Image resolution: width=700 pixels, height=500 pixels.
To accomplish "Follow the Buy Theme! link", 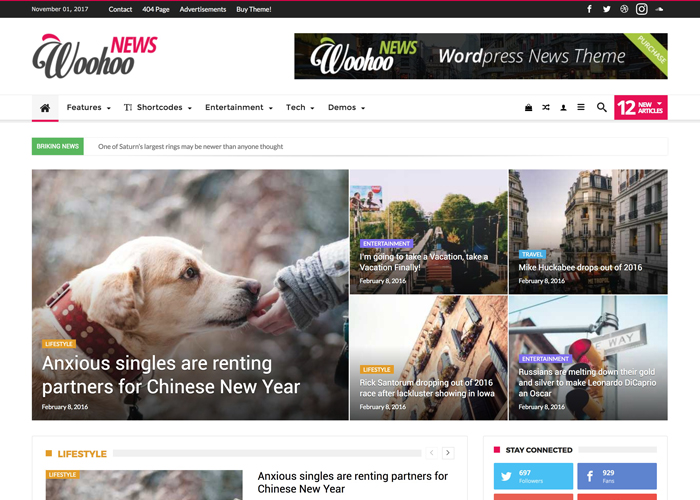I will coord(254,9).
